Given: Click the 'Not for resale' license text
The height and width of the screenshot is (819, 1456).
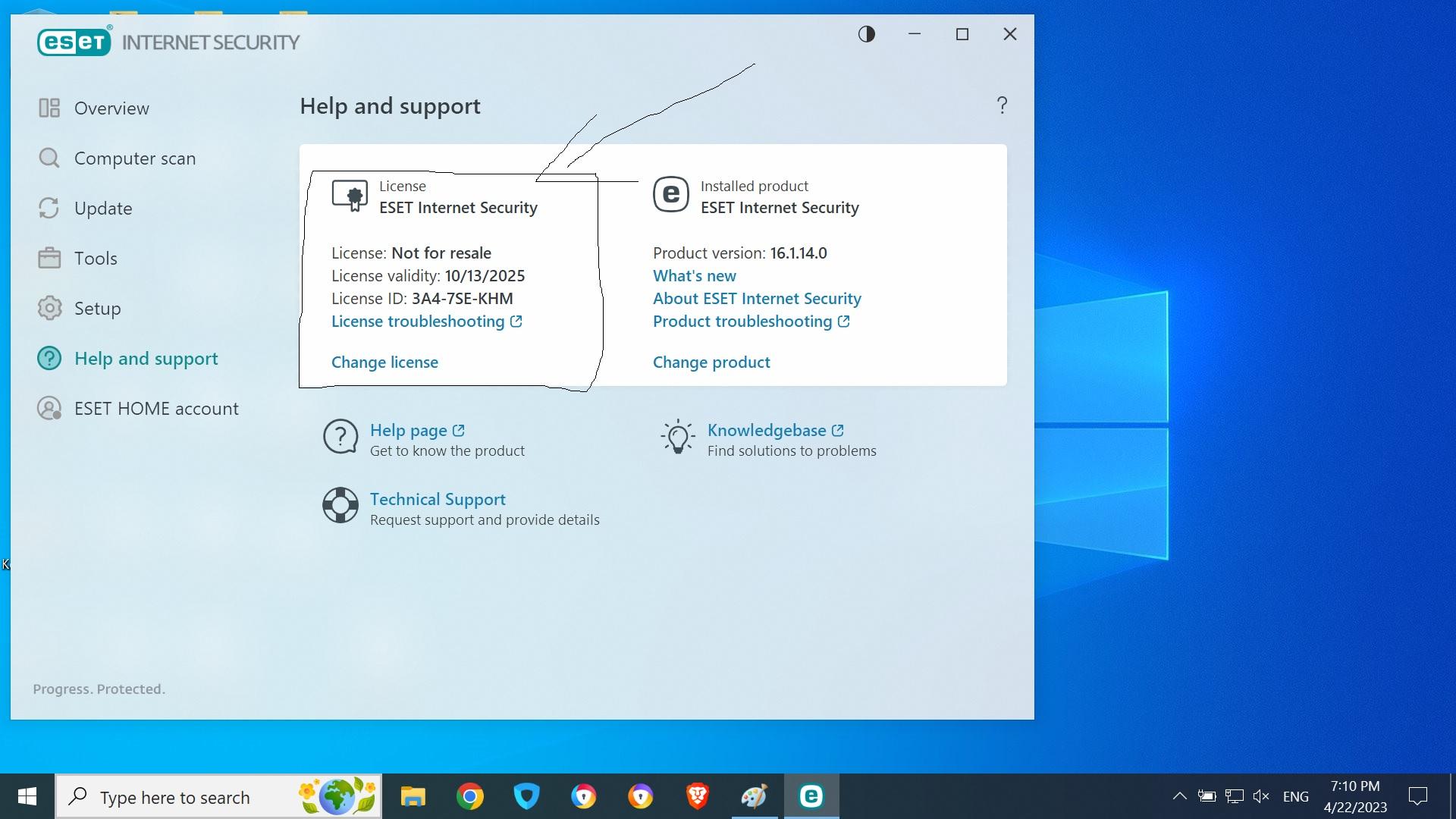Looking at the screenshot, I should tap(441, 253).
